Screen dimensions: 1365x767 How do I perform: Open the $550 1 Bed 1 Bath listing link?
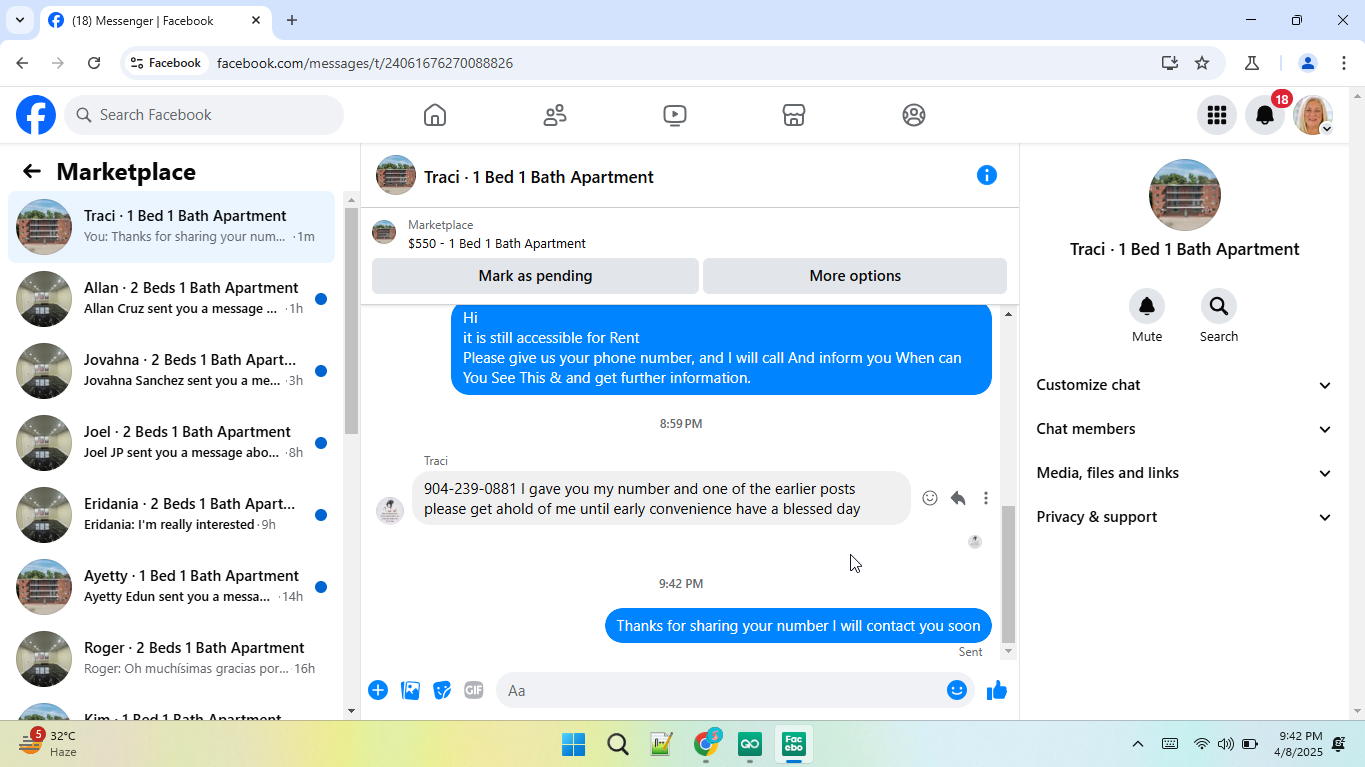click(x=497, y=244)
